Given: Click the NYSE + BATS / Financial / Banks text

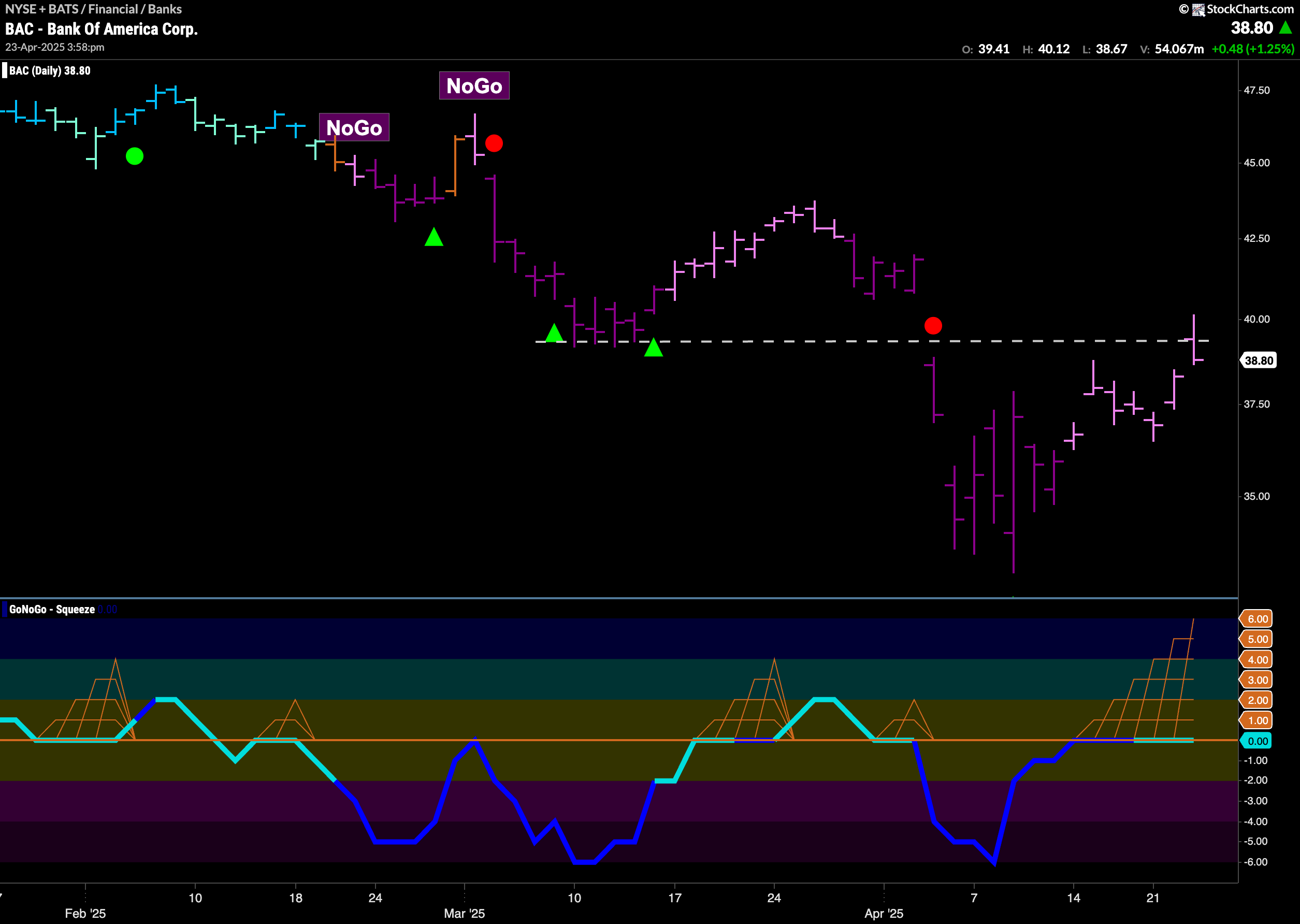Looking at the screenshot, I should pyautogui.click(x=93, y=9).
